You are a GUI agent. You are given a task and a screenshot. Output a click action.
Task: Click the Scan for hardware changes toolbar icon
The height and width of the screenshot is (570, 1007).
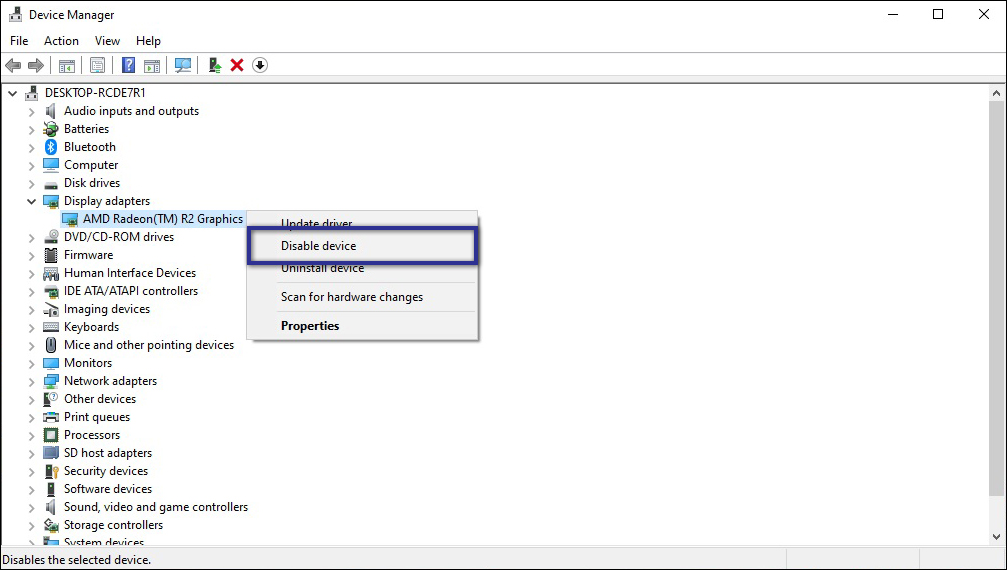point(183,65)
